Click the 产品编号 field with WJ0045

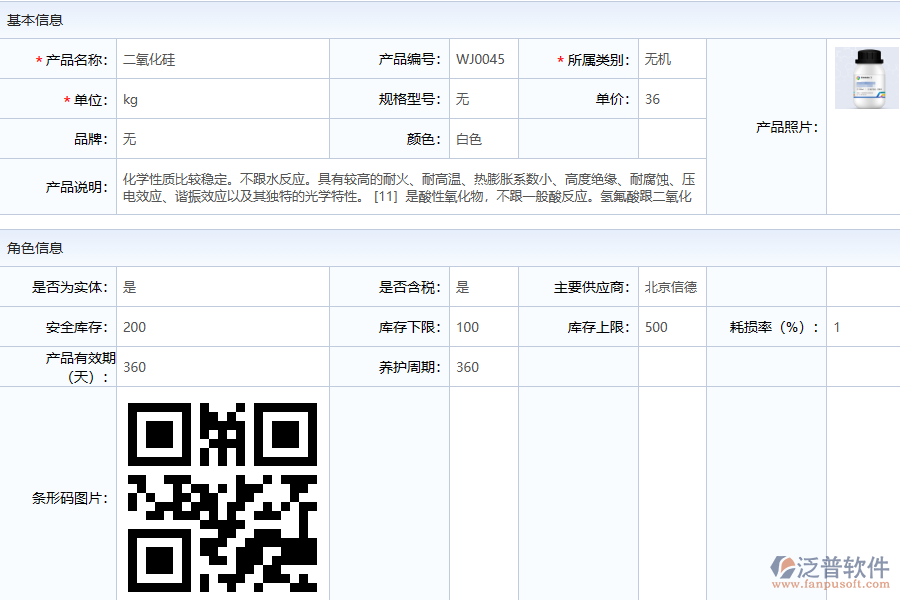click(483, 60)
